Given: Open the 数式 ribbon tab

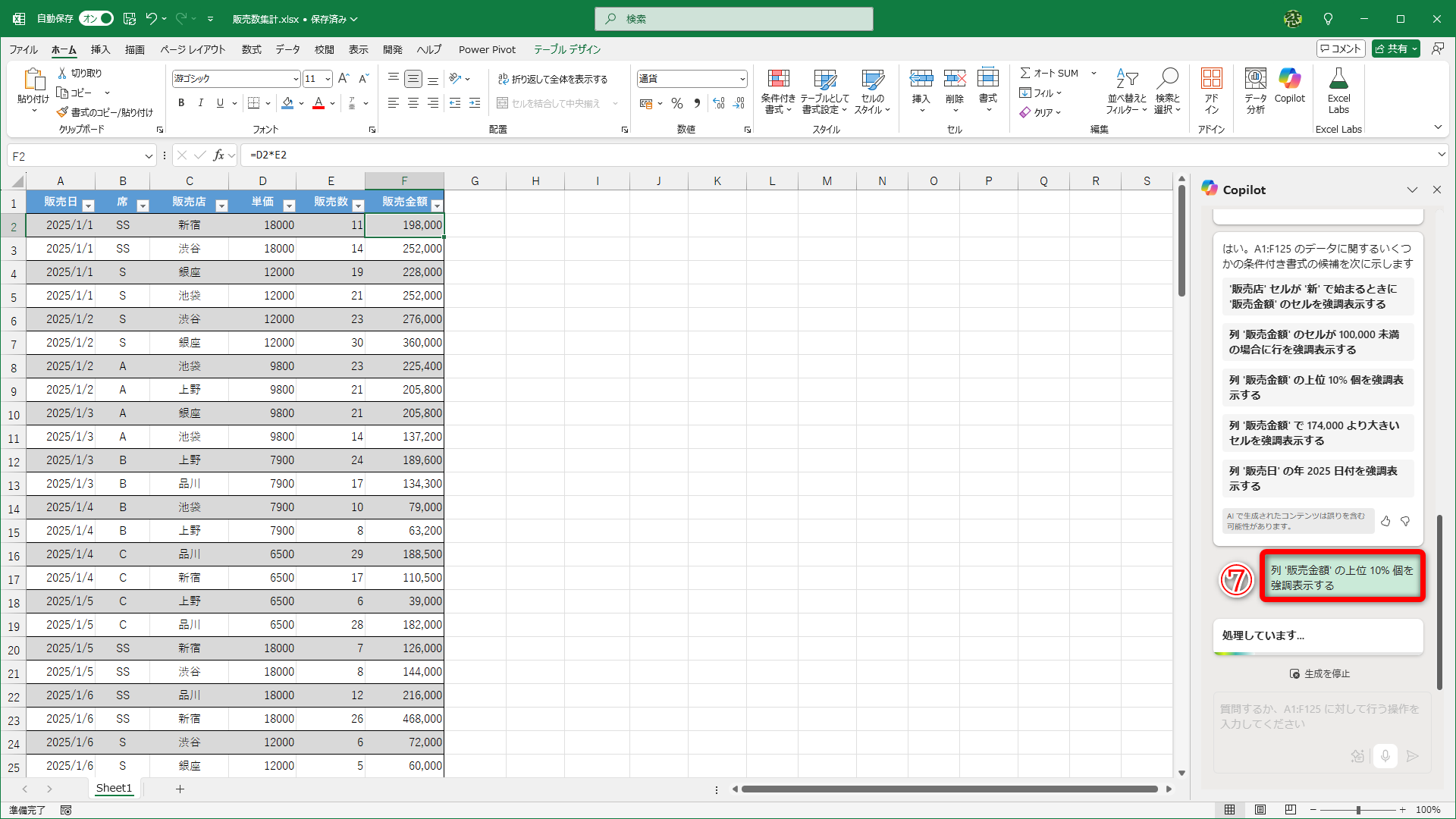Looking at the screenshot, I should pyautogui.click(x=251, y=49).
